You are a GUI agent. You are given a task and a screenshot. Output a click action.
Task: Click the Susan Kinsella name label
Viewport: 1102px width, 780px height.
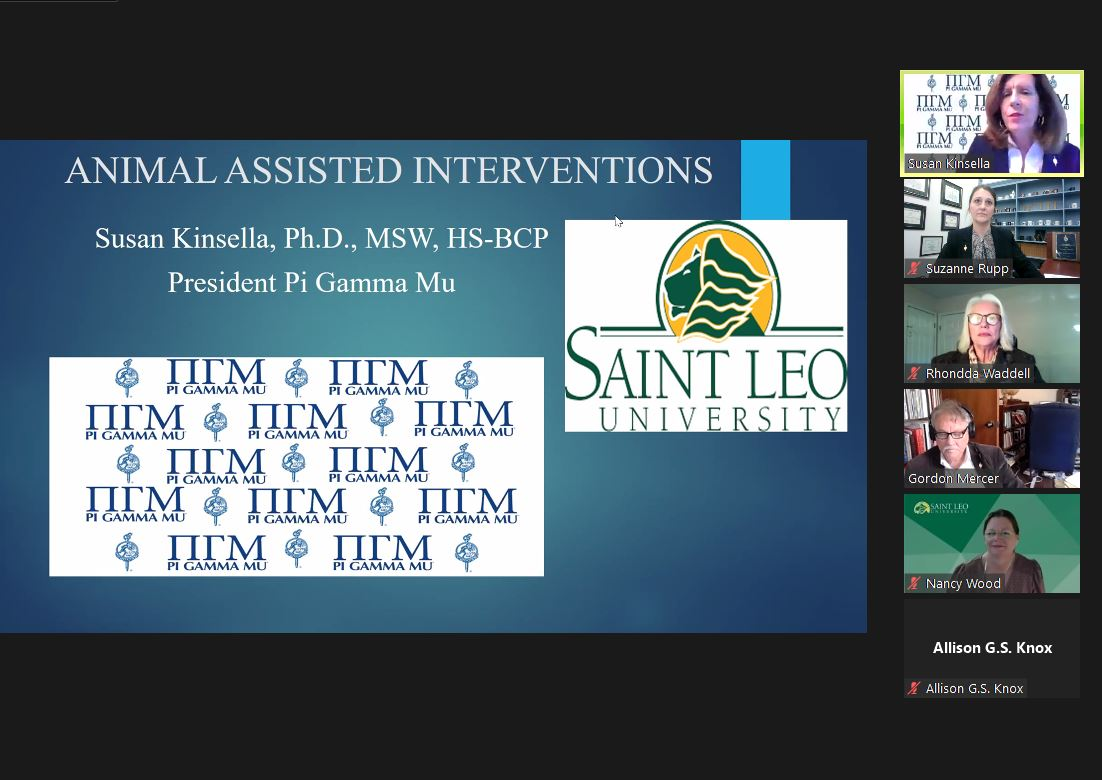pyautogui.click(x=948, y=163)
